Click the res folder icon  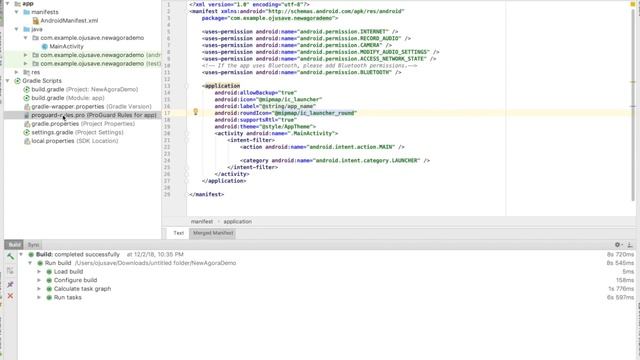(x=27, y=72)
